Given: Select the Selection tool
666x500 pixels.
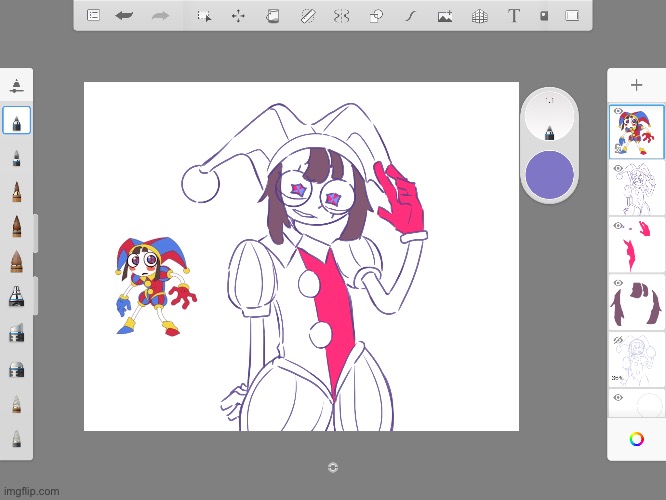Looking at the screenshot, I should click(x=204, y=16).
